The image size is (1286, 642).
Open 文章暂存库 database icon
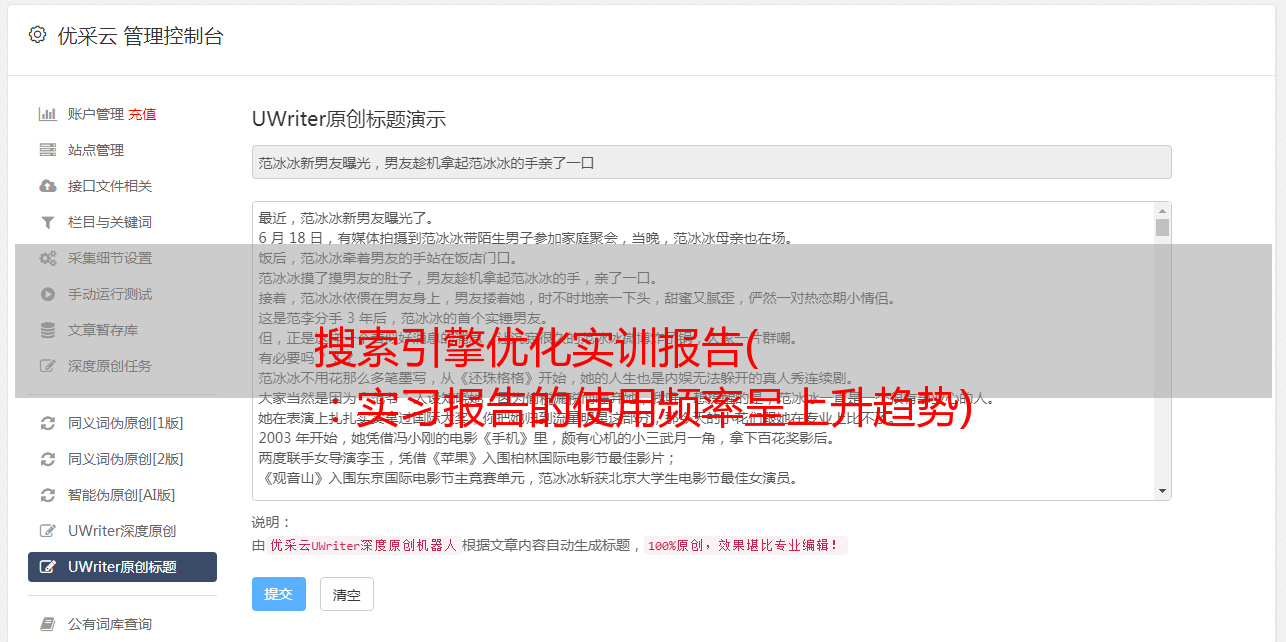point(47,330)
